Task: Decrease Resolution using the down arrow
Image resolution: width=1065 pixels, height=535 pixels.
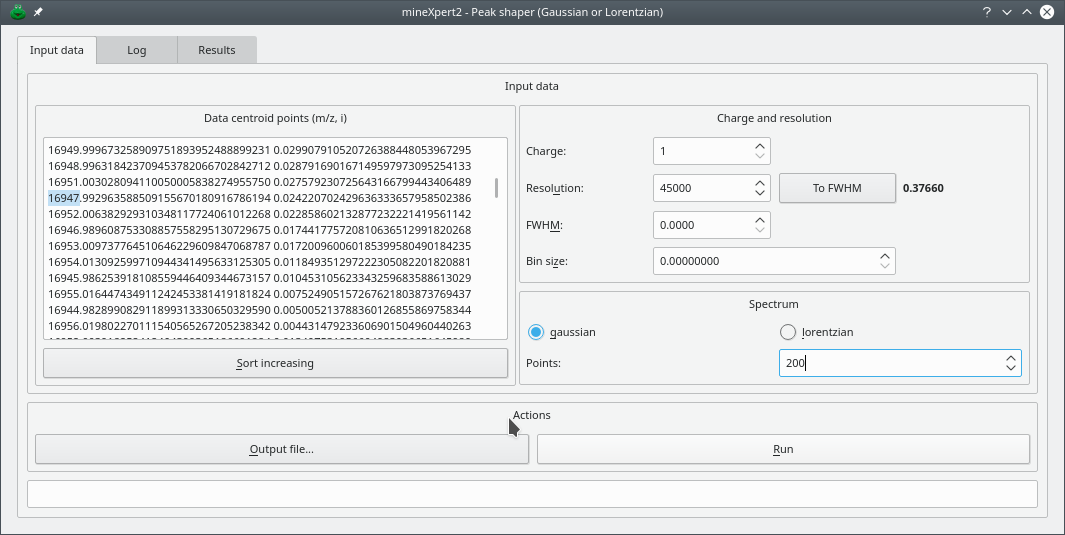Action: (x=760, y=194)
